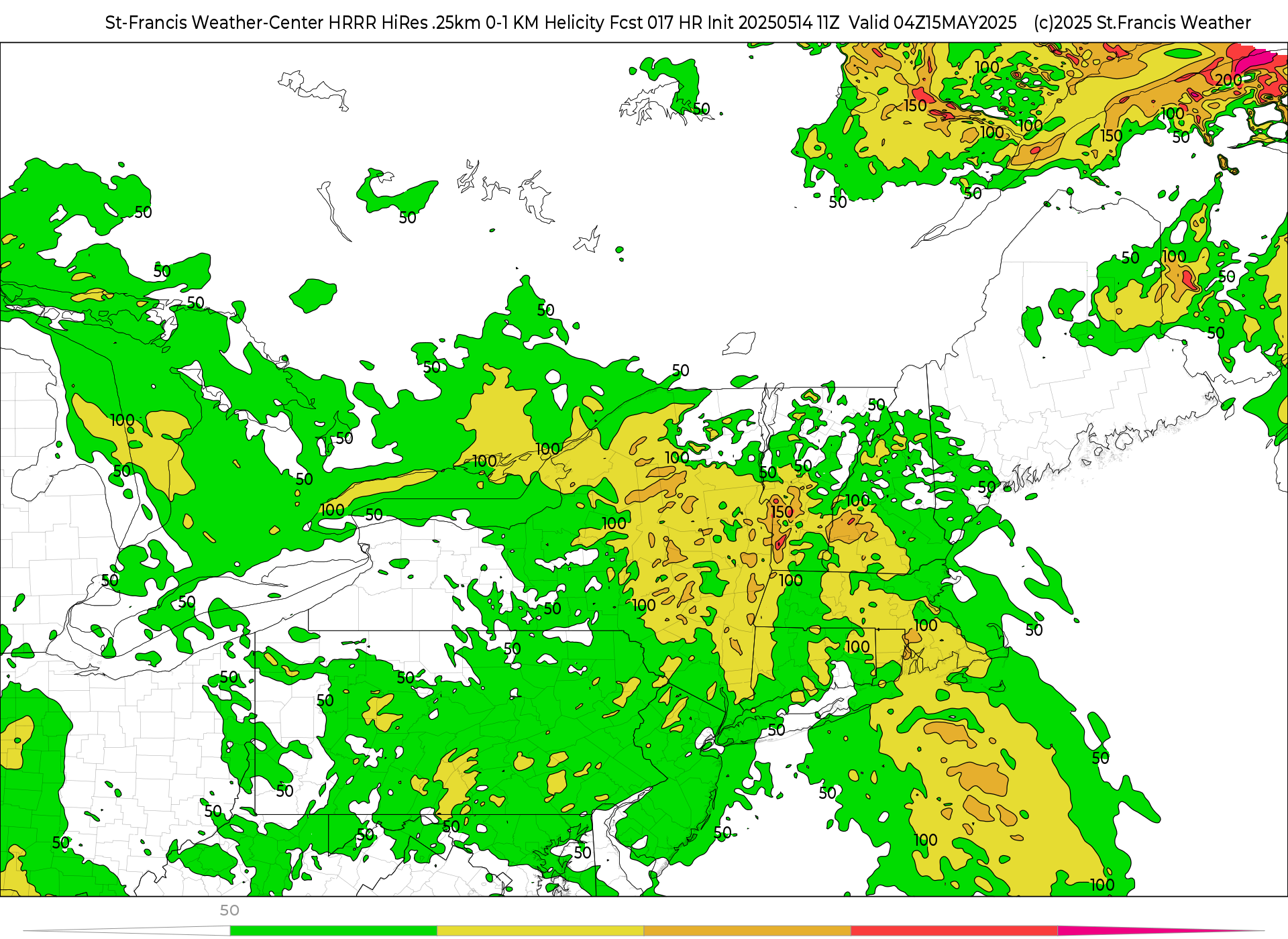1288x939 pixels.
Task: Click 'St-Francis Weather-Center' in the title
Action: 215,23
